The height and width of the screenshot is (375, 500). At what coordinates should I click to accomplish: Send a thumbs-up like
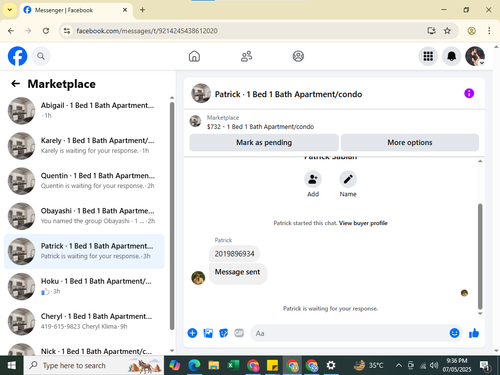[x=474, y=333]
